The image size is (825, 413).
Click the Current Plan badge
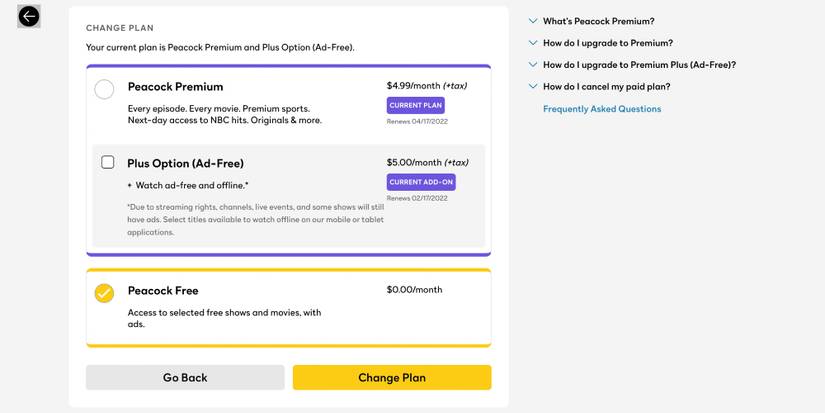coord(415,105)
